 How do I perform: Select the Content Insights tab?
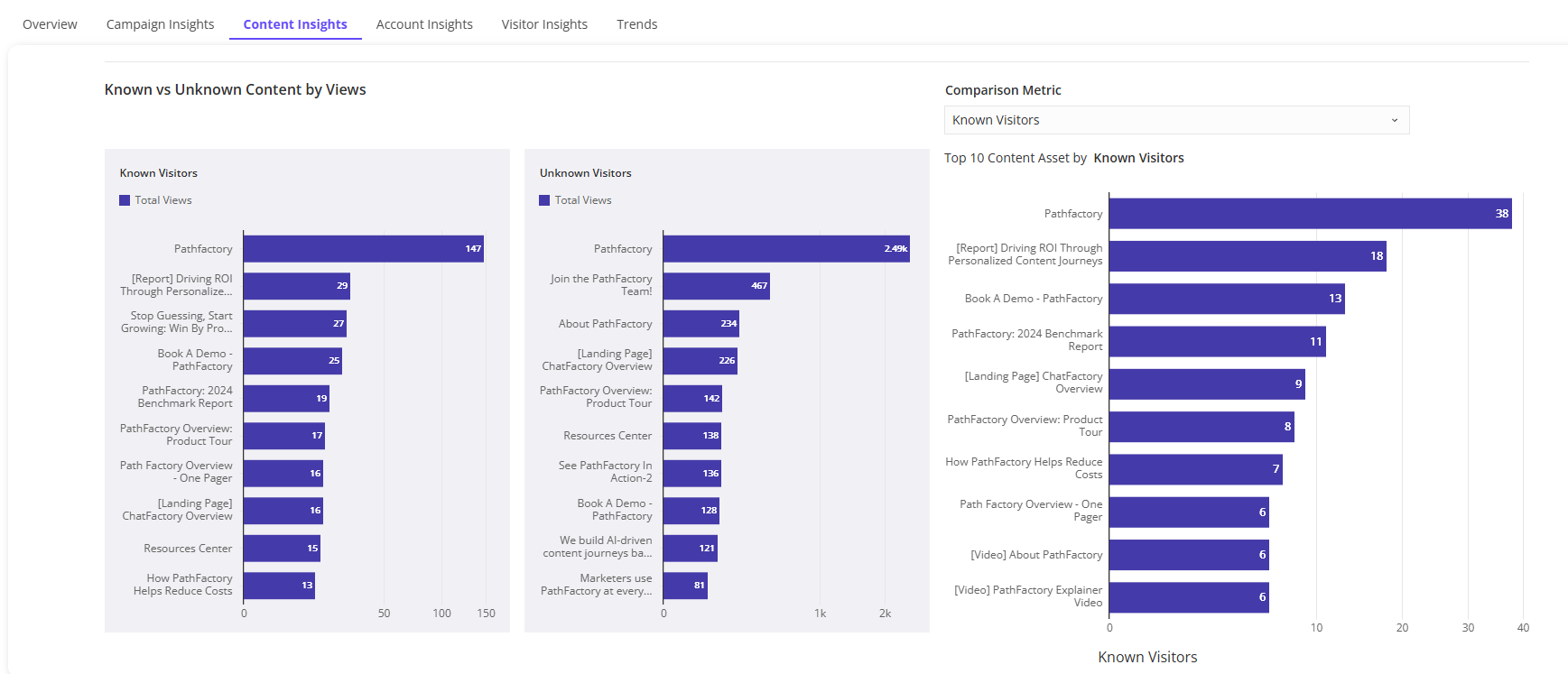coord(295,24)
